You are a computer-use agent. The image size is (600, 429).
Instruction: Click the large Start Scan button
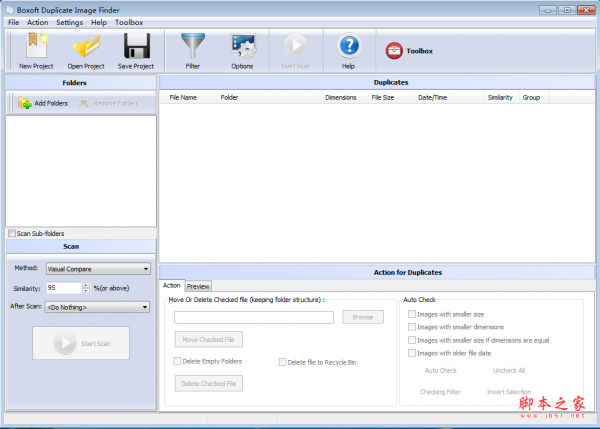pyautogui.click(x=81, y=343)
